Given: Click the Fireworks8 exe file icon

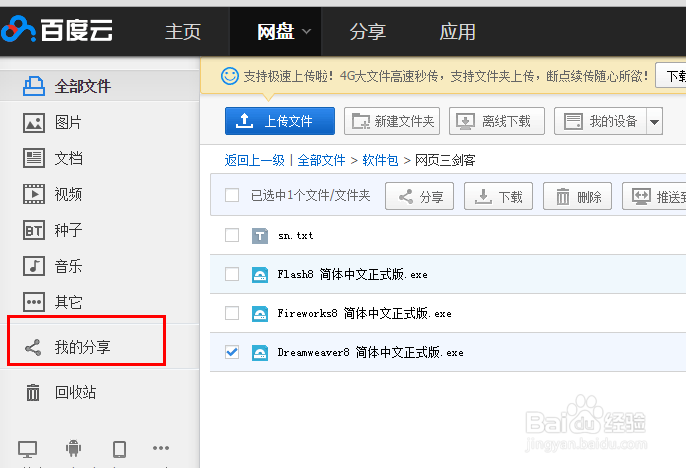Looking at the screenshot, I should click(x=260, y=314).
